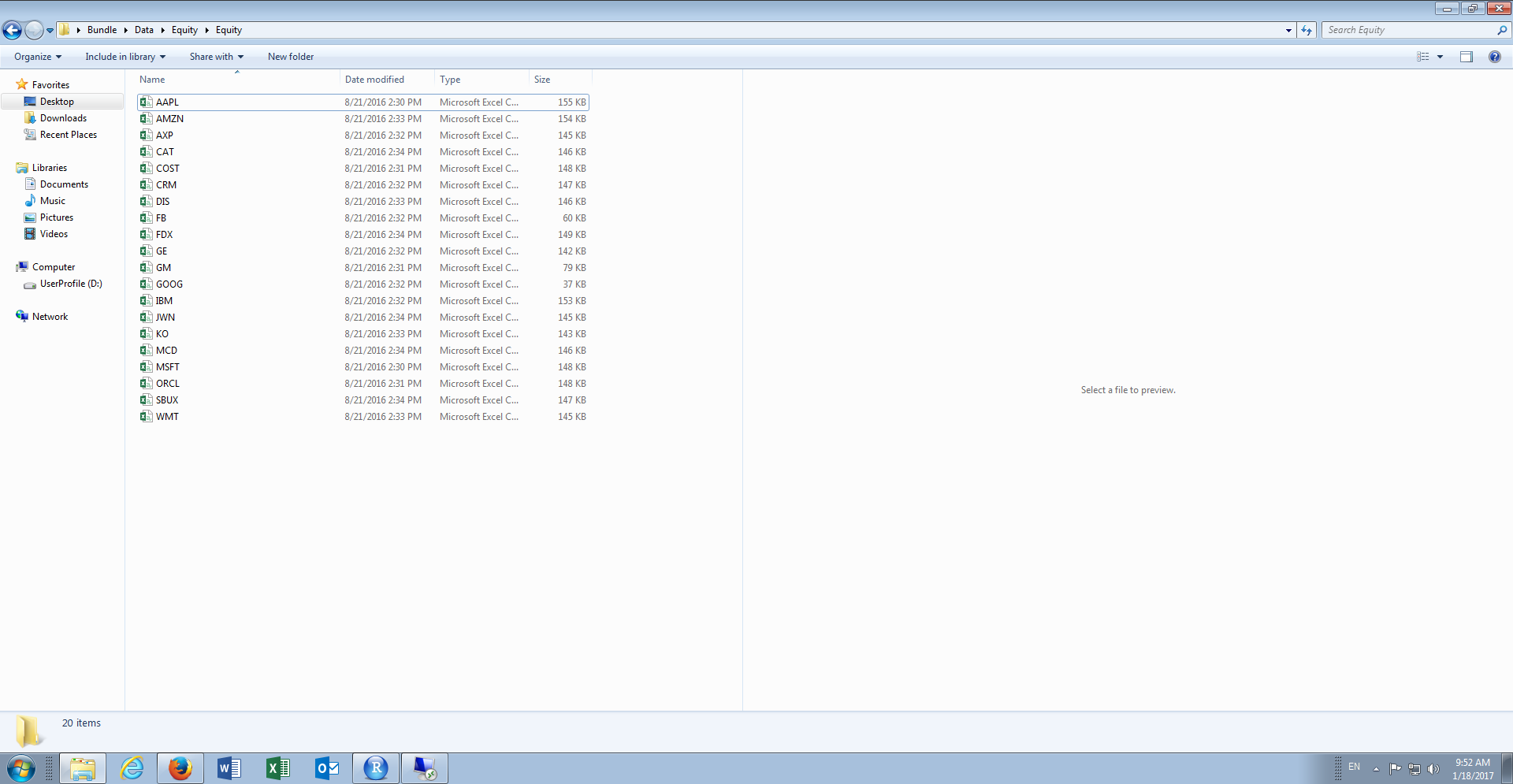This screenshot has height=784, width=1513.
Task: Select the JWN file name
Action: point(165,318)
